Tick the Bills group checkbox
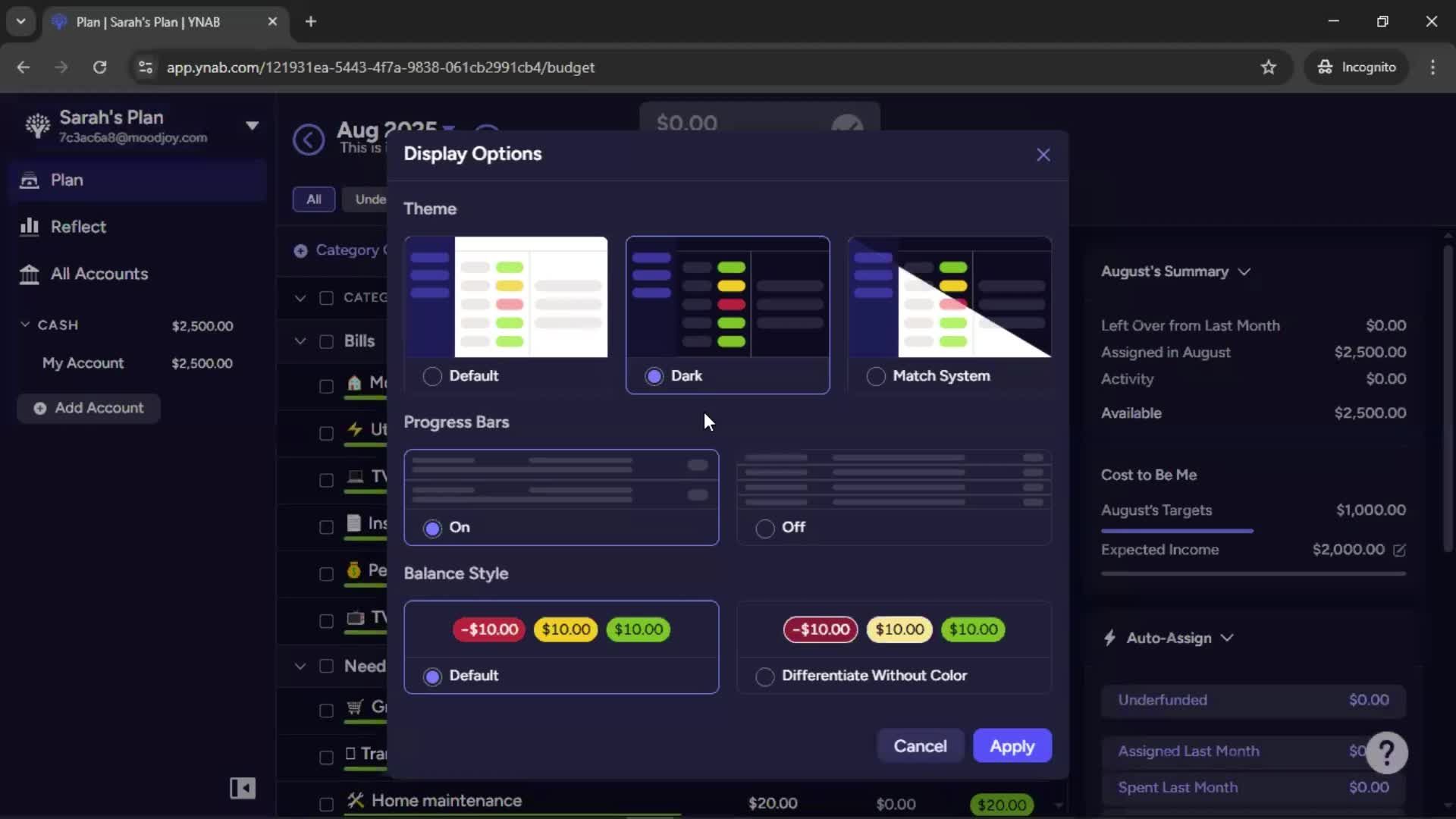The width and height of the screenshot is (1456, 819). tap(326, 341)
